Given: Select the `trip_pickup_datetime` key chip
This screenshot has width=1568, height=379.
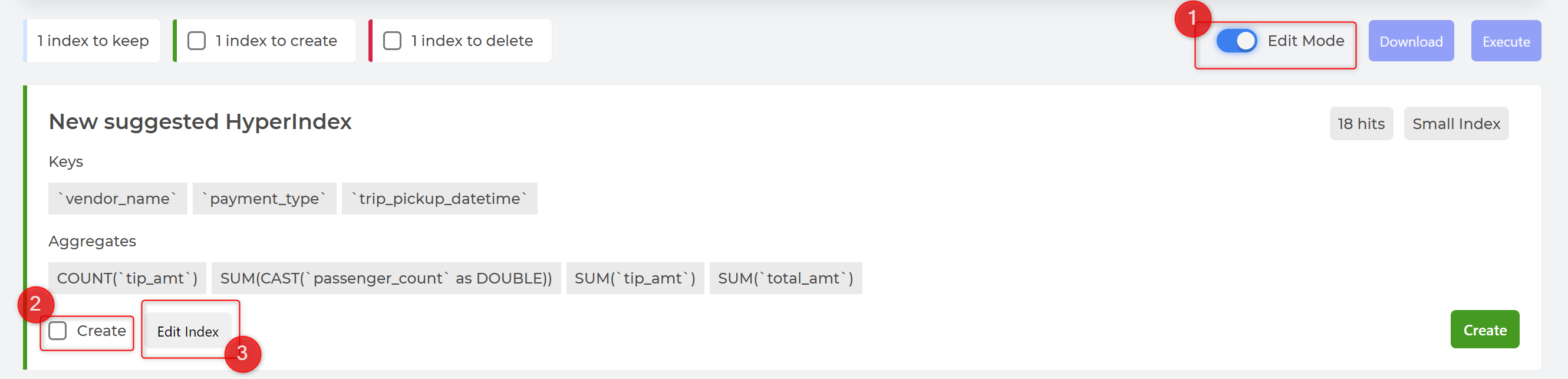Looking at the screenshot, I should click(x=439, y=198).
